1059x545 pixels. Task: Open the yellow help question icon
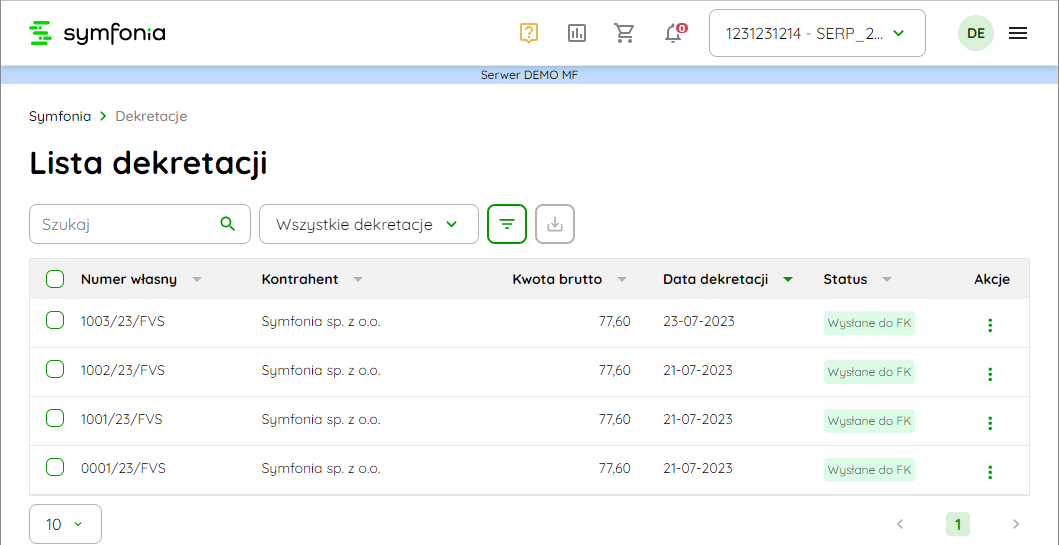[529, 33]
